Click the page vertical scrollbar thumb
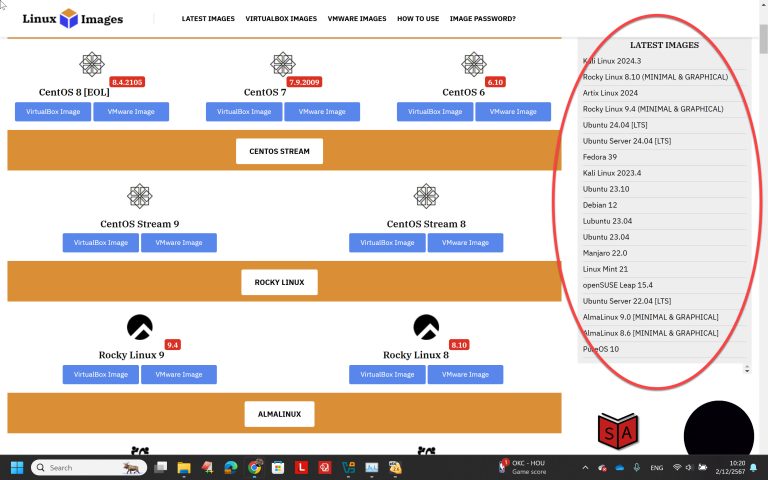This screenshot has height=480, width=768. (x=763, y=38)
